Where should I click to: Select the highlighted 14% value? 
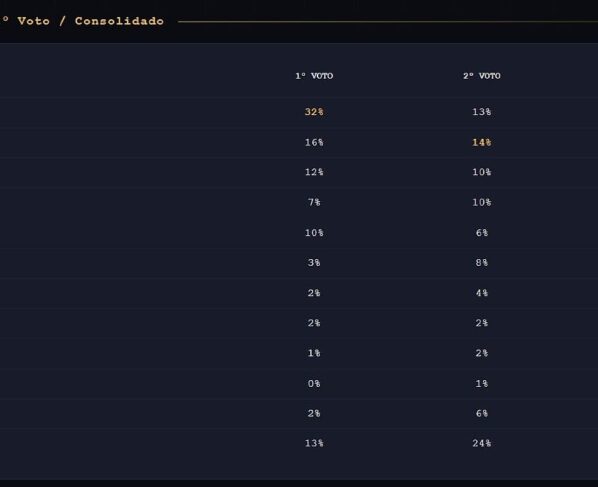pyautogui.click(x=482, y=142)
